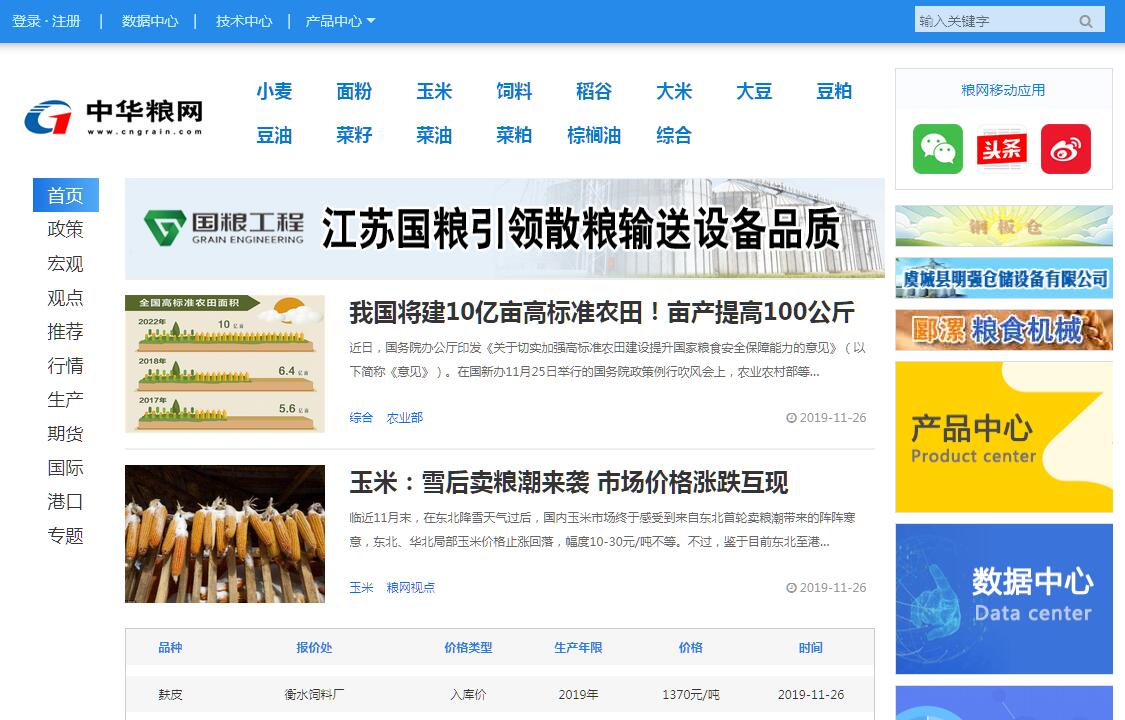
Task: Click the Toutiao (头条) app icon
Action: tap(1001, 149)
